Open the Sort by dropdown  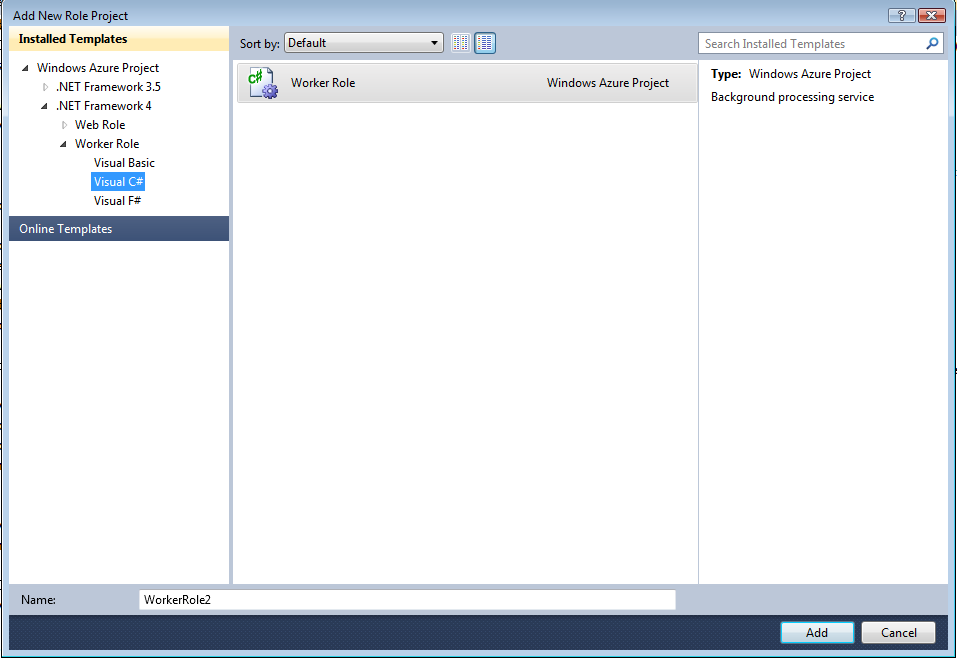tap(364, 43)
